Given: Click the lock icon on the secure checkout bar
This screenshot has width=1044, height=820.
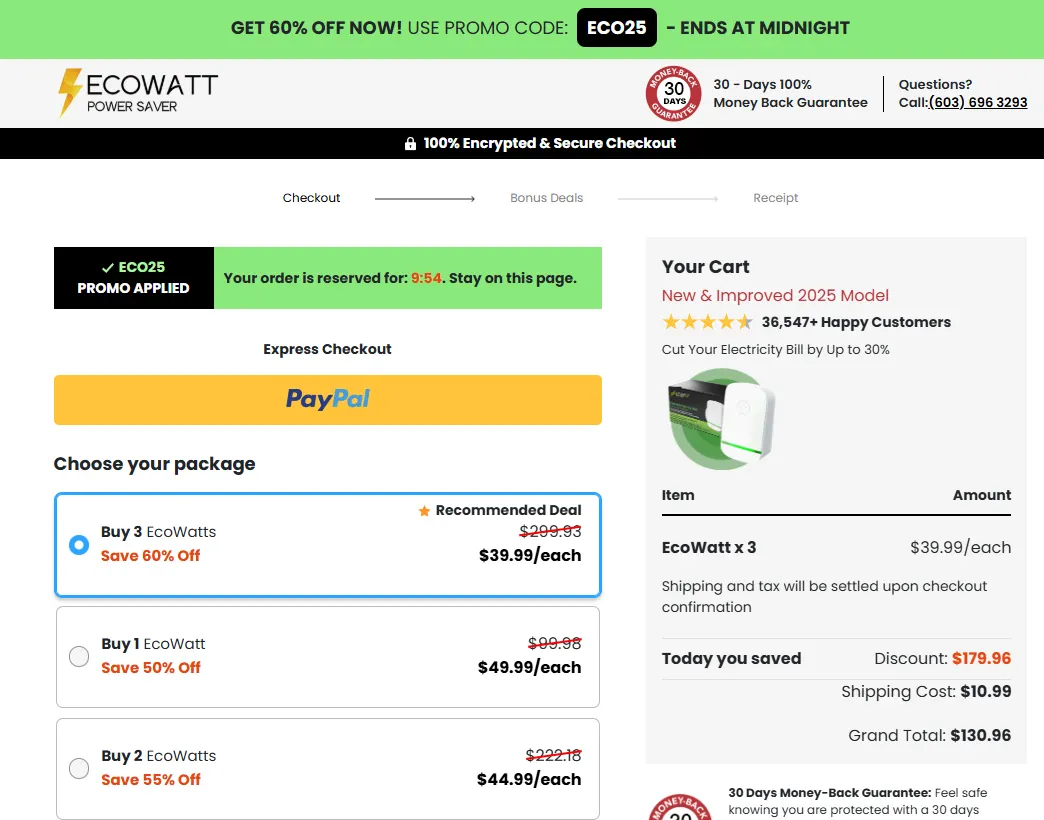Looking at the screenshot, I should [410, 143].
